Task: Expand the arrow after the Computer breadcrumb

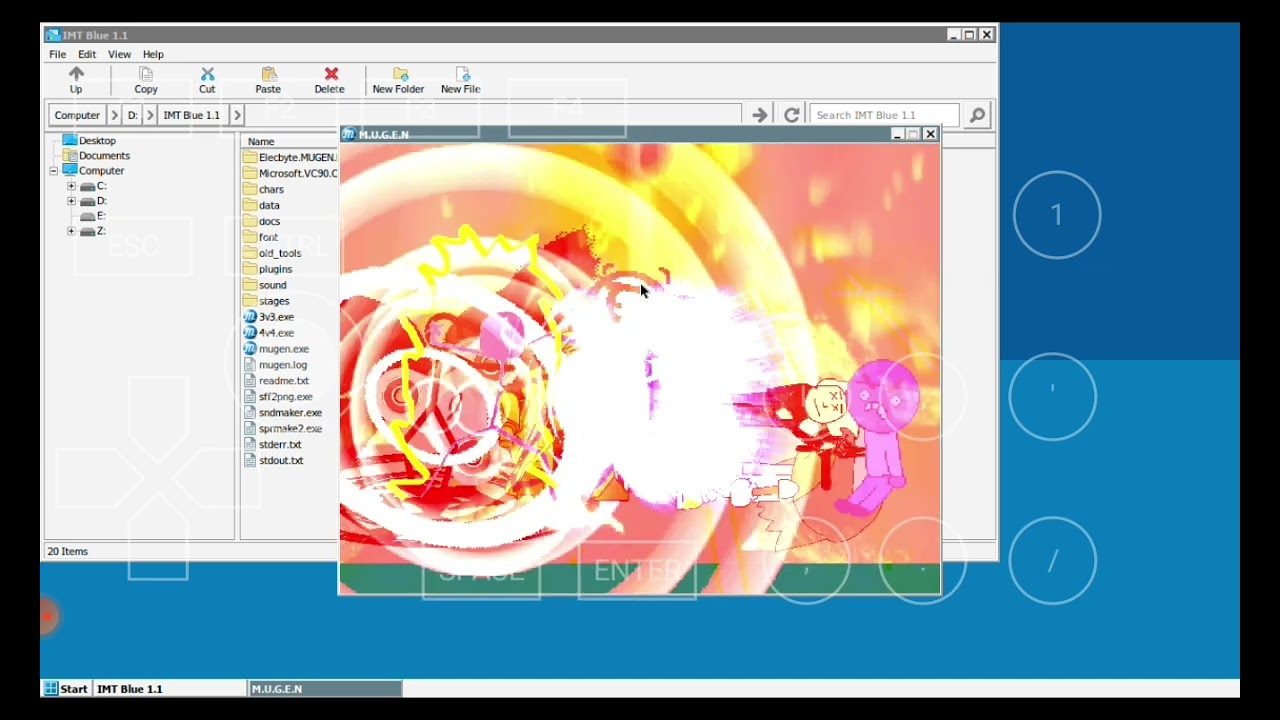Action: (114, 115)
